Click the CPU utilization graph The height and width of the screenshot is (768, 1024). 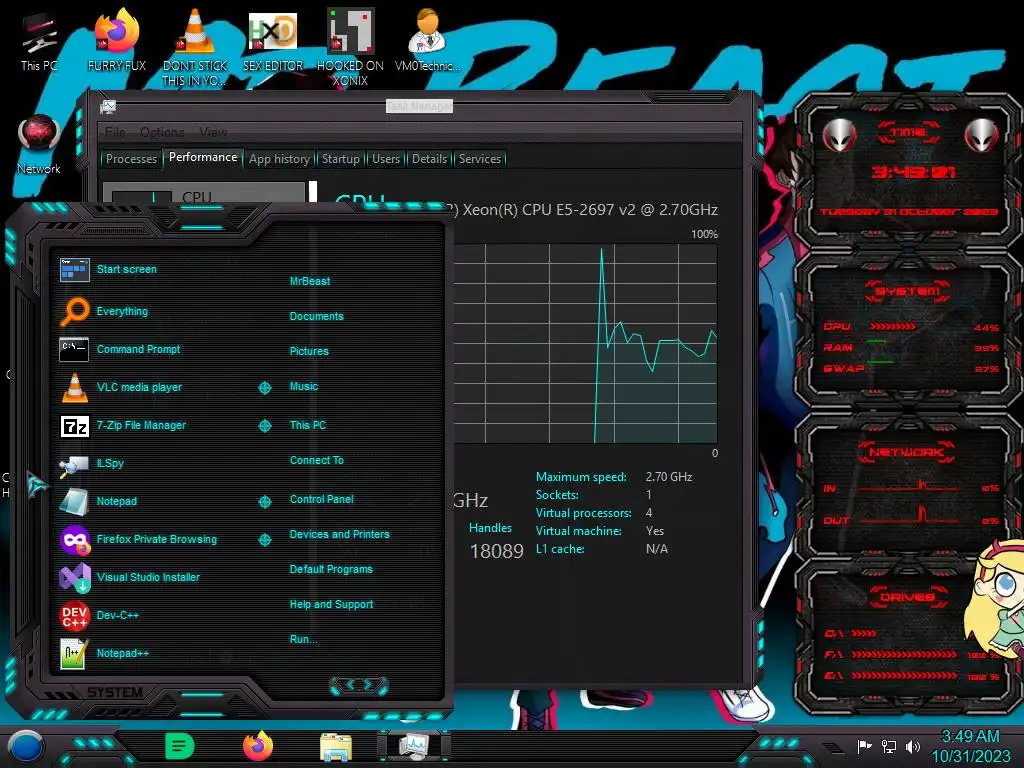tap(585, 344)
